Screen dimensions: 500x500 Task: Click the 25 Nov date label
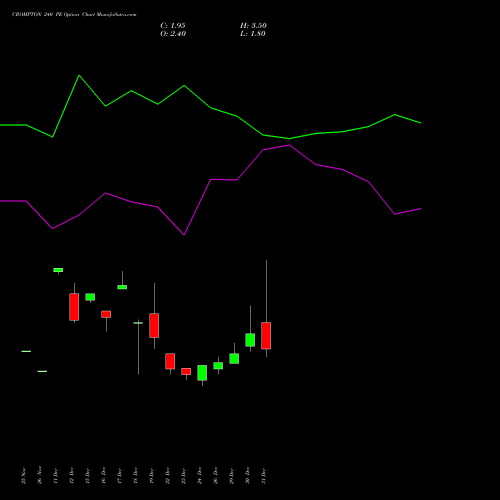point(23,476)
